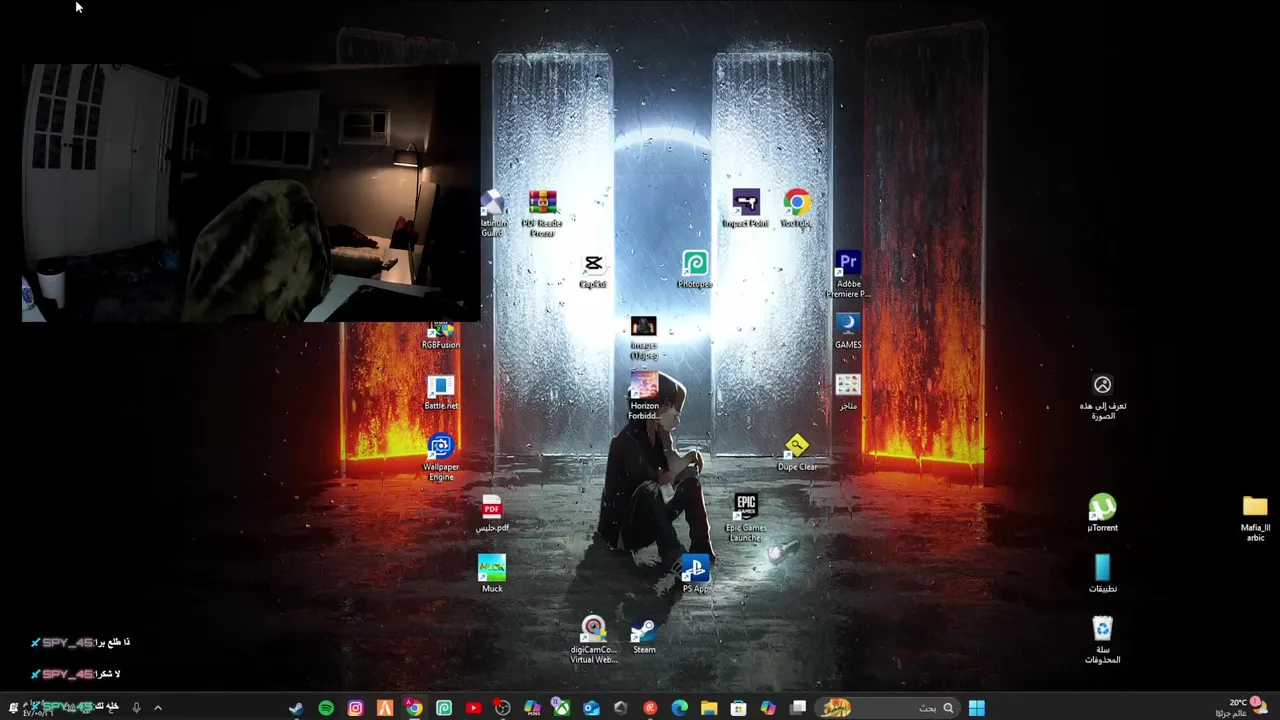Open the Recycle Bin سلة المحذوفات
This screenshot has width=1280, height=720.
coord(1102,640)
